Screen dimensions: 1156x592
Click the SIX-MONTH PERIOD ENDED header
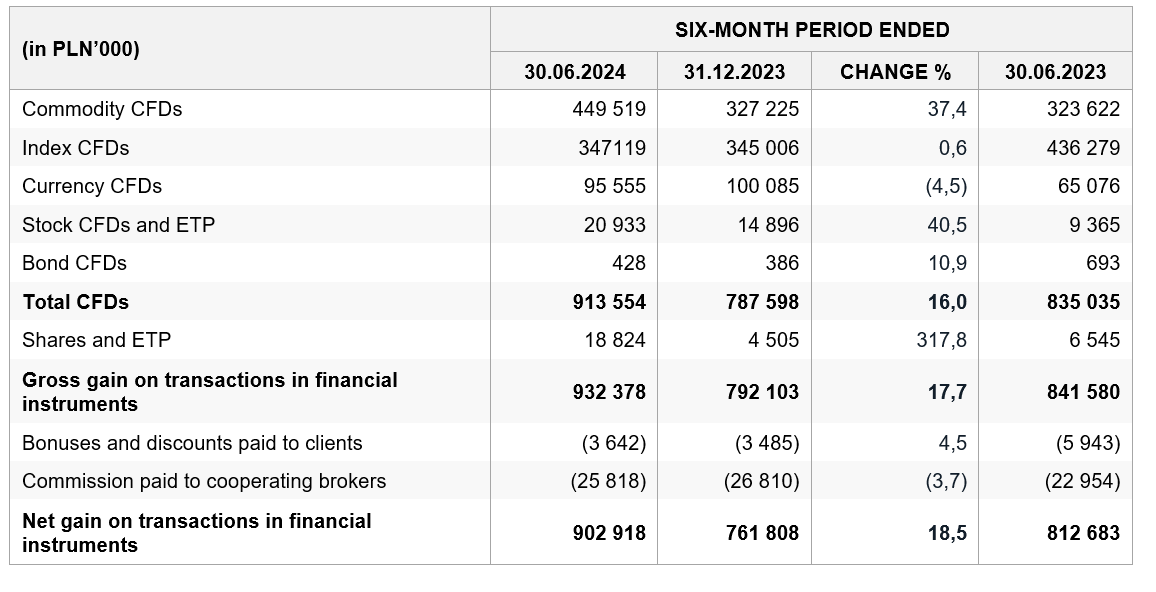point(812,30)
